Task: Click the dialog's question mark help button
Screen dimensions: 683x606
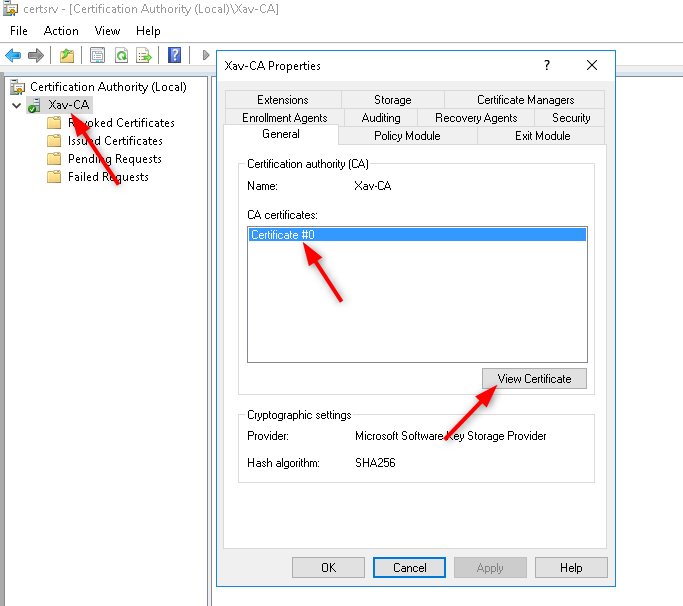Action: [x=547, y=65]
